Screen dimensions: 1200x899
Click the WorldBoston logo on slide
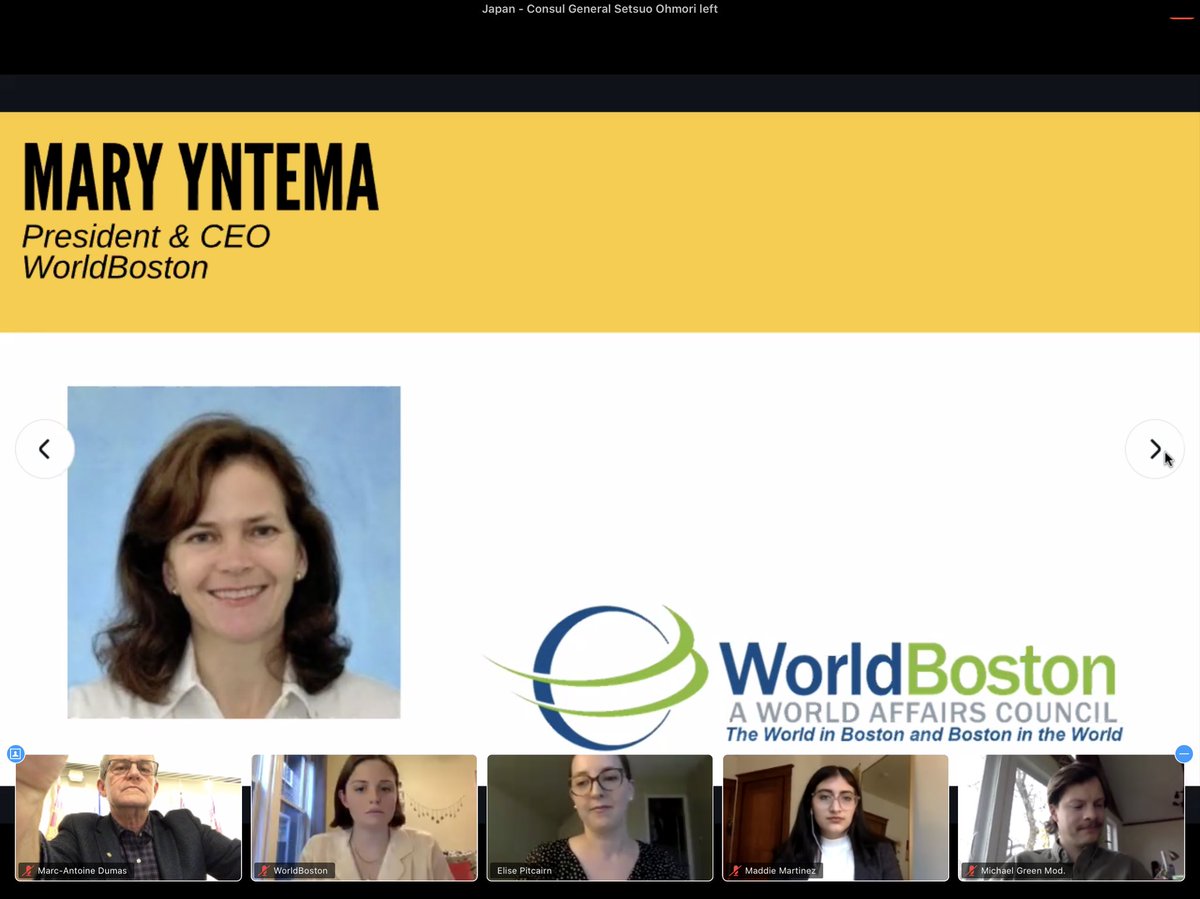805,677
